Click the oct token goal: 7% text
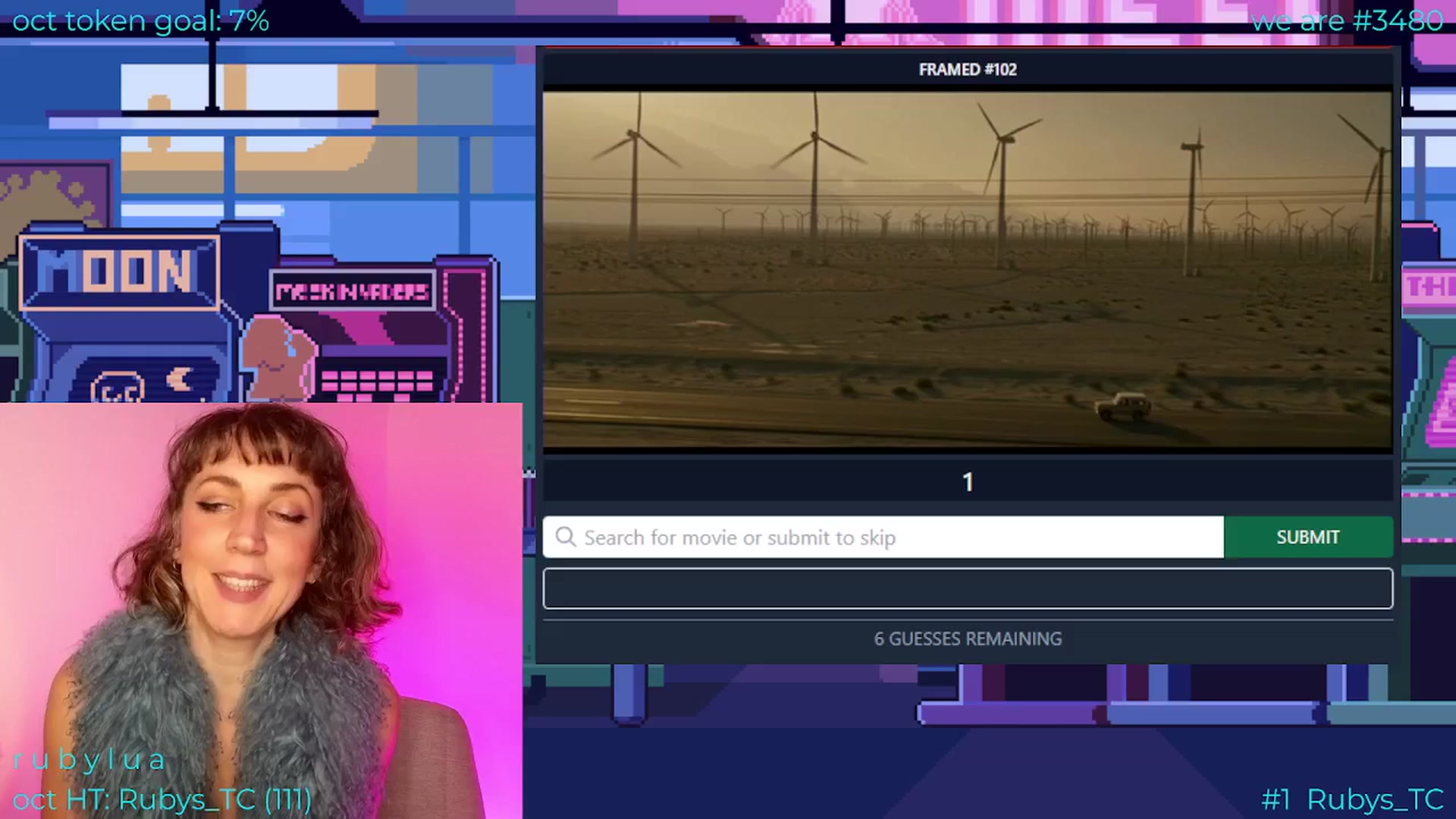Image resolution: width=1456 pixels, height=819 pixels. [140, 20]
